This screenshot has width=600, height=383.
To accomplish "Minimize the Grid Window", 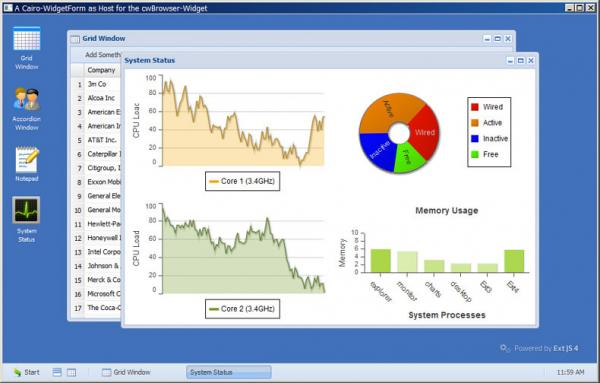I will point(487,39).
